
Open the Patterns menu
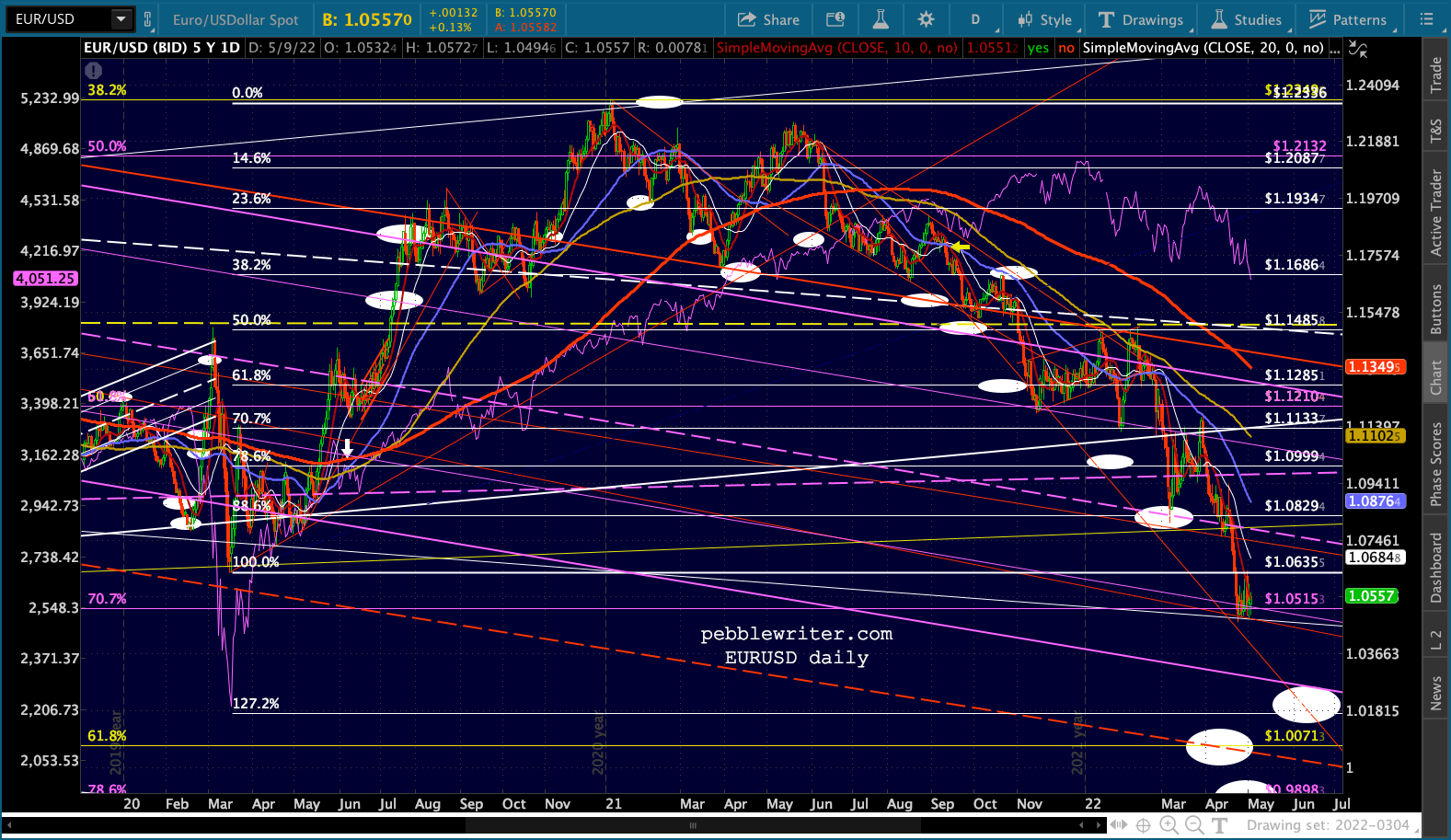pyautogui.click(x=1348, y=19)
